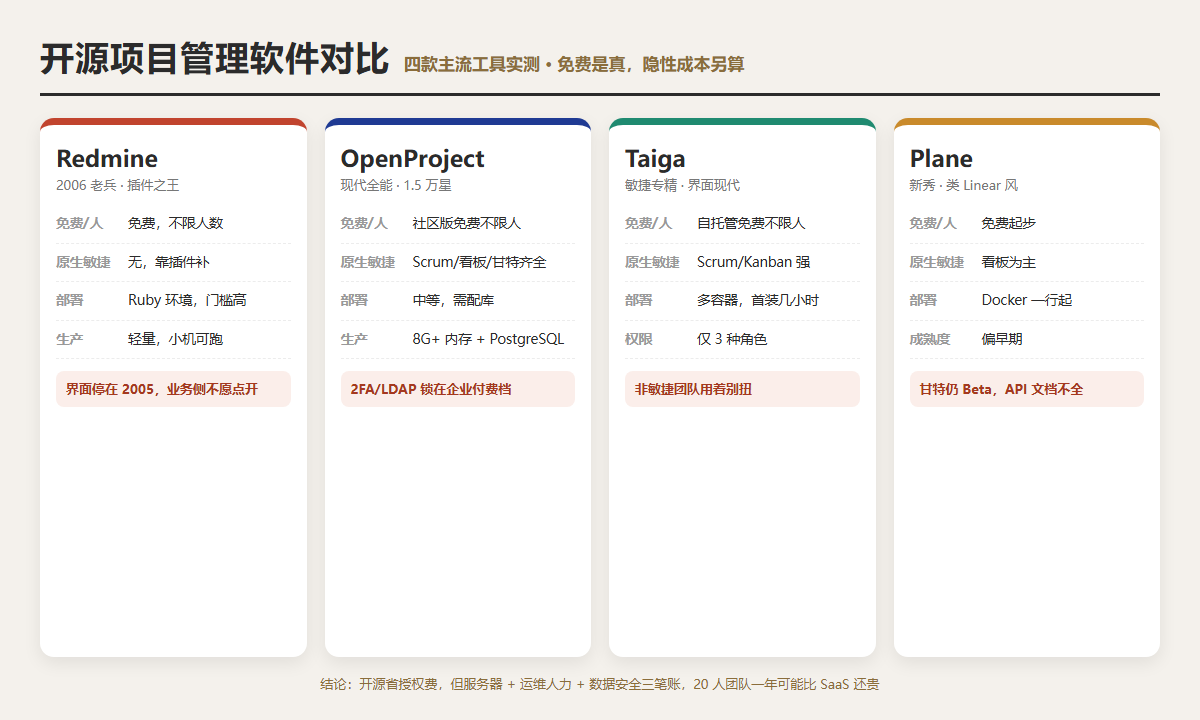The width and height of the screenshot is (1200, 720).
Task: Click OpenProject value 中等，需配库
Action: point(453,300)
